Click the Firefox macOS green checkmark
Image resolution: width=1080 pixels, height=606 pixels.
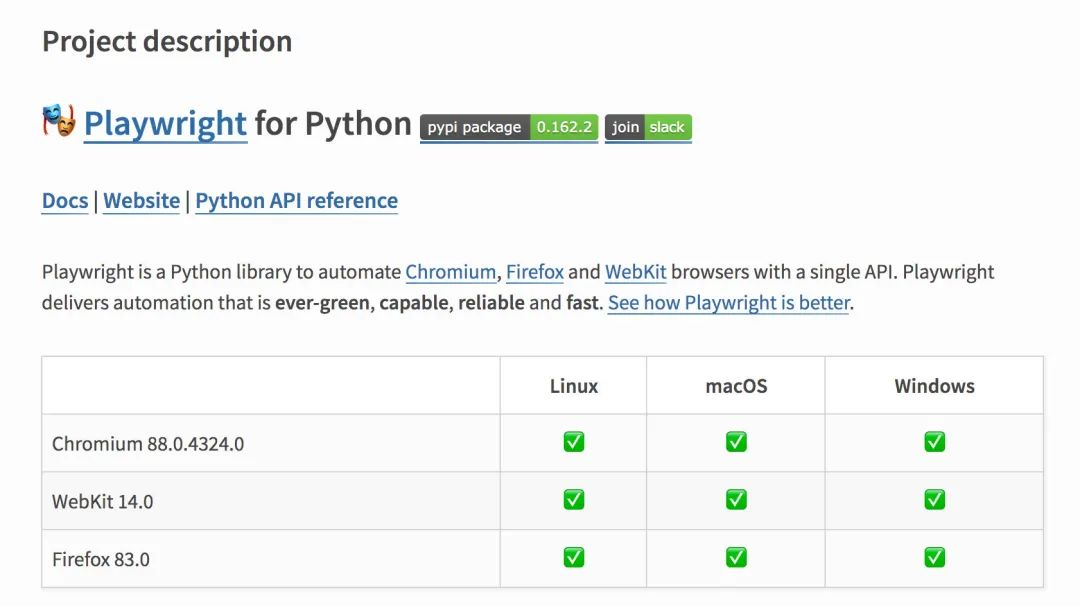pyautogui.click(x=736, y=558)
